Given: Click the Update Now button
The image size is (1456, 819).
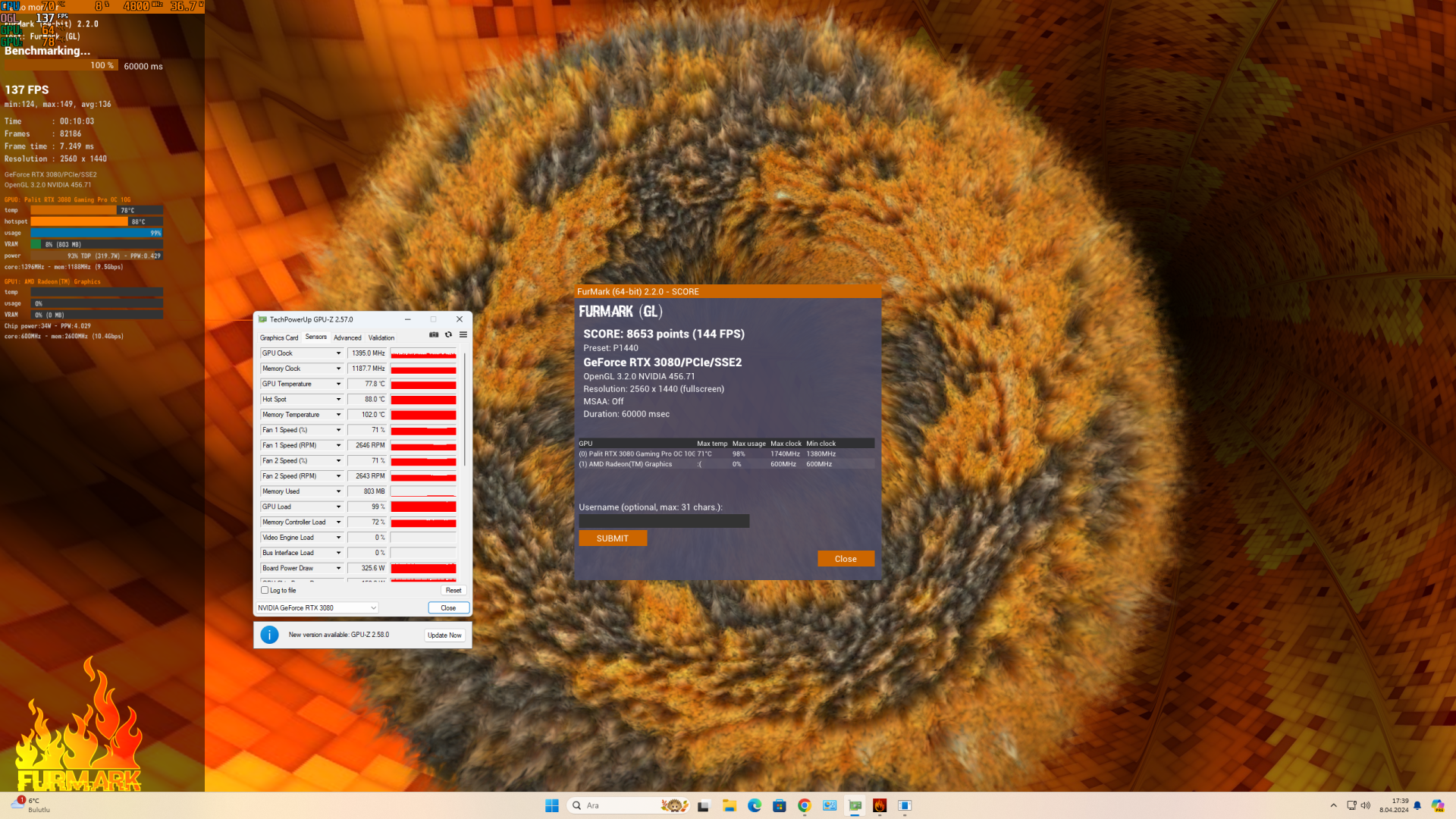Looking at the screenshot, I should point(444,635).
